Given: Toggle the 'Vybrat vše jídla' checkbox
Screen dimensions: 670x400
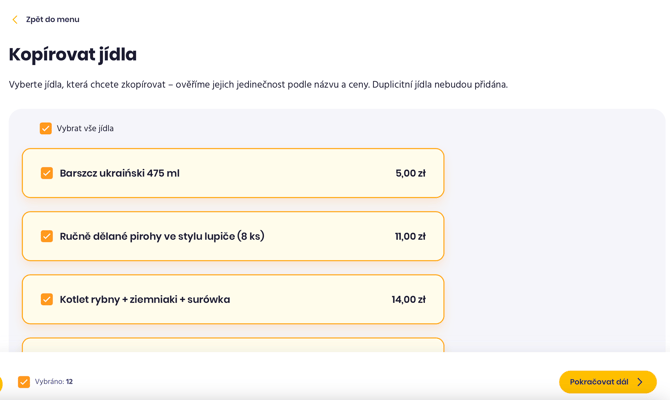Looking at the screenshot, I should [46, 129].
